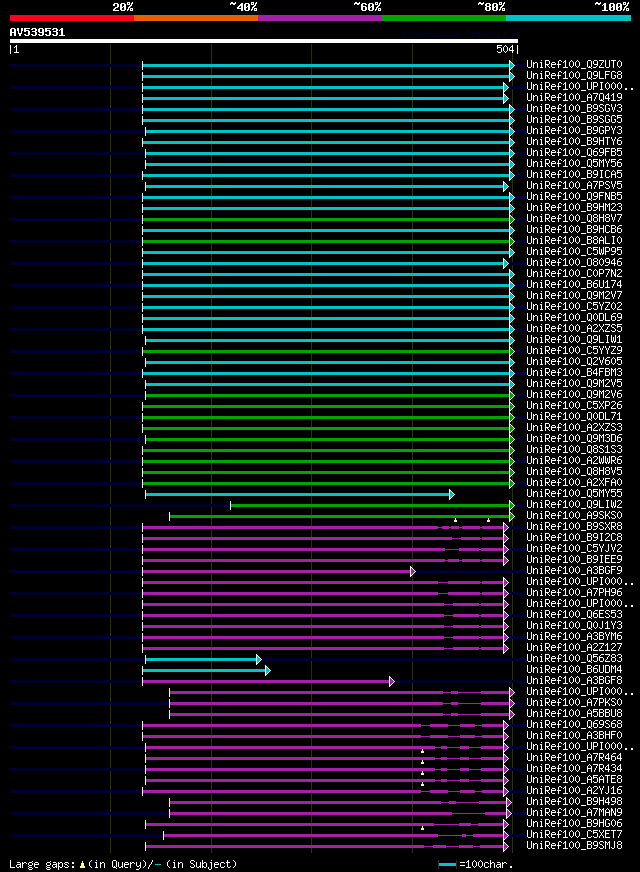Select label UniRef100_Q0DL71
The width and height of the screenshot is (640, 872).
[x=574, y=417]
